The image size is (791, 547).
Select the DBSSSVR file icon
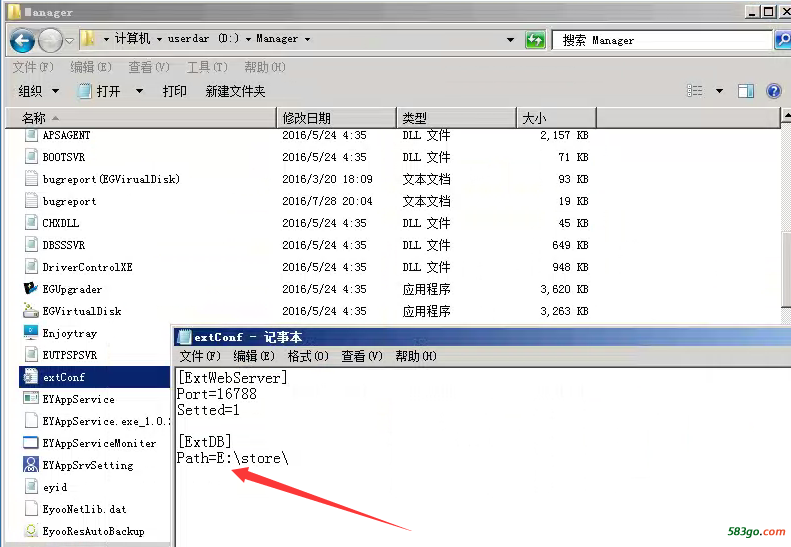(x=31, y=244)
